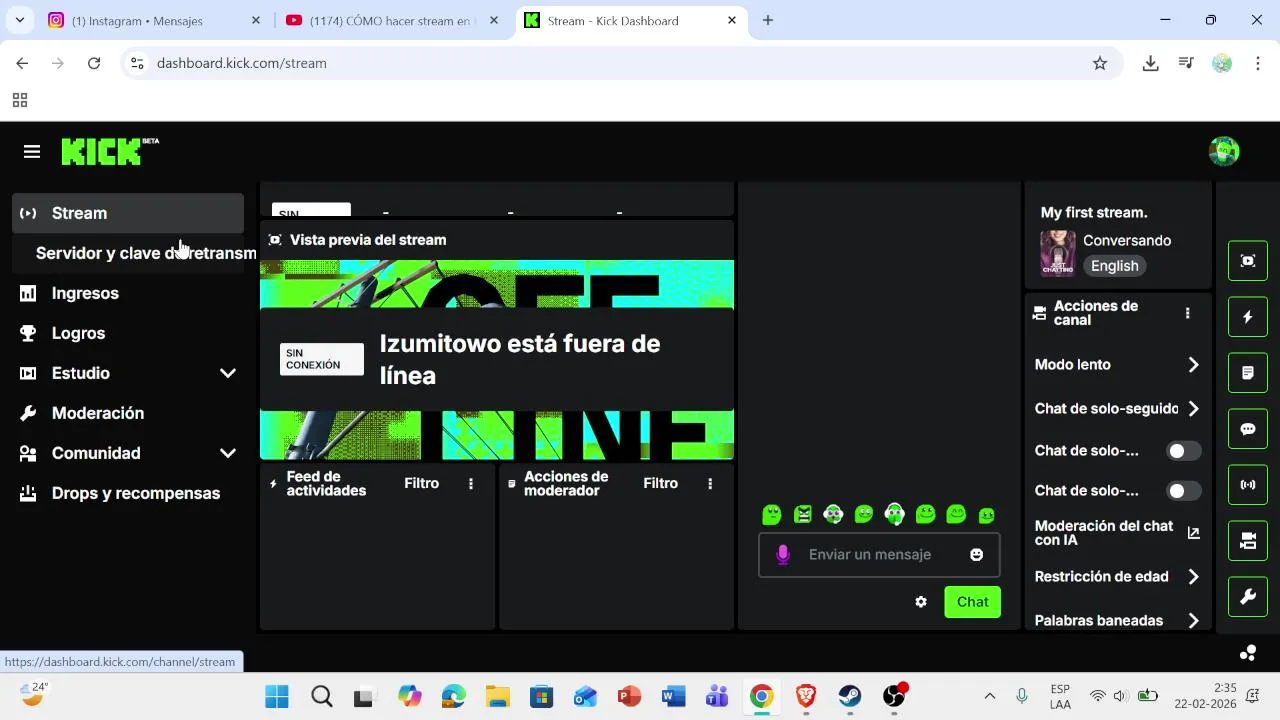Open OBS Studio from the taskbar
The width and height of the screenshot is (1280, 720).
pos(894,696)
